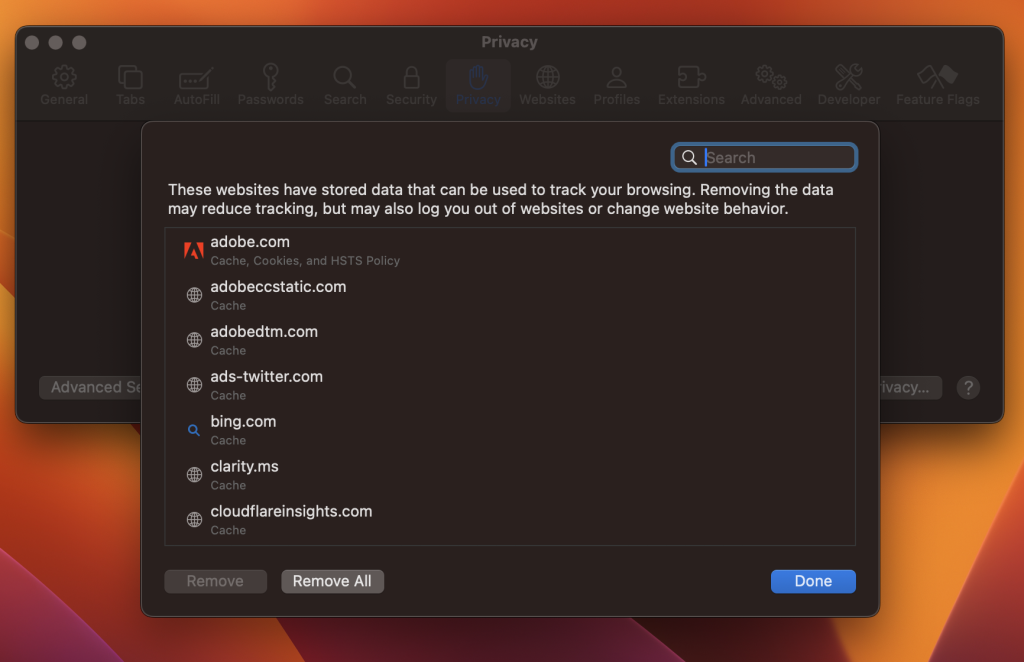The image size is (1024, 662).
Task: Select the bing.com entry
Action: 510,431
